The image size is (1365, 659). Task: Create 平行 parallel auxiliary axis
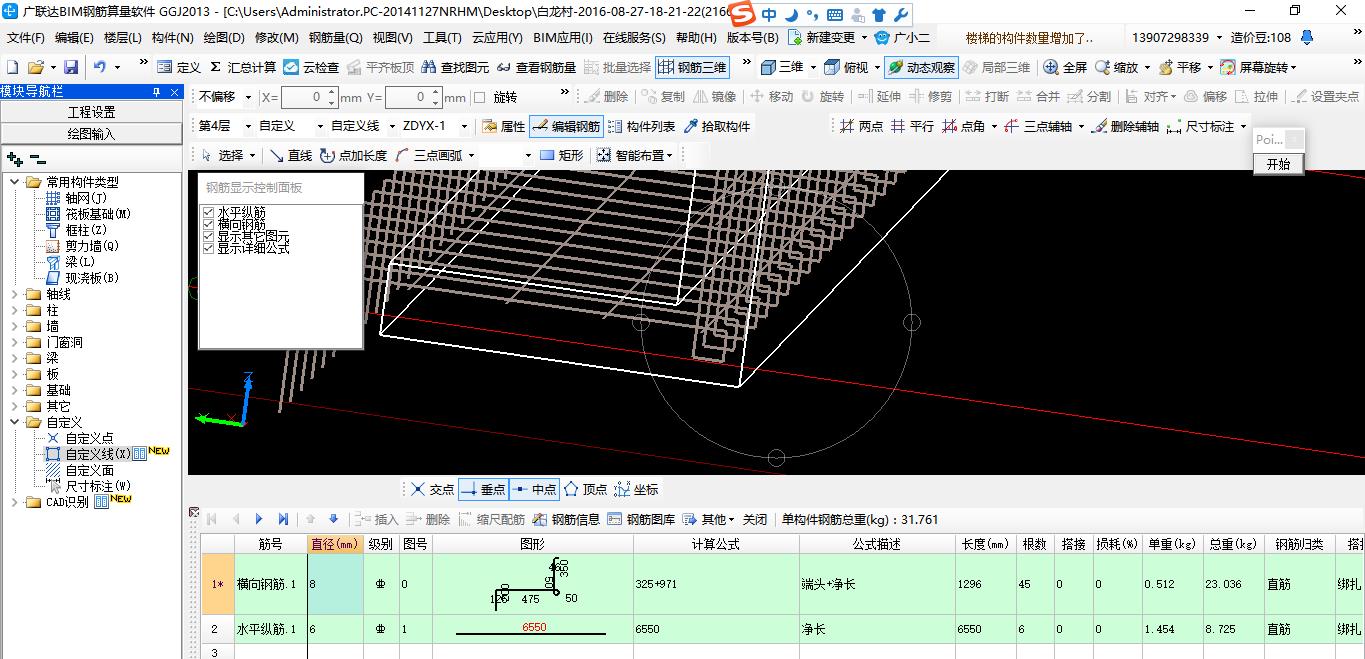[x=912, y=126]
